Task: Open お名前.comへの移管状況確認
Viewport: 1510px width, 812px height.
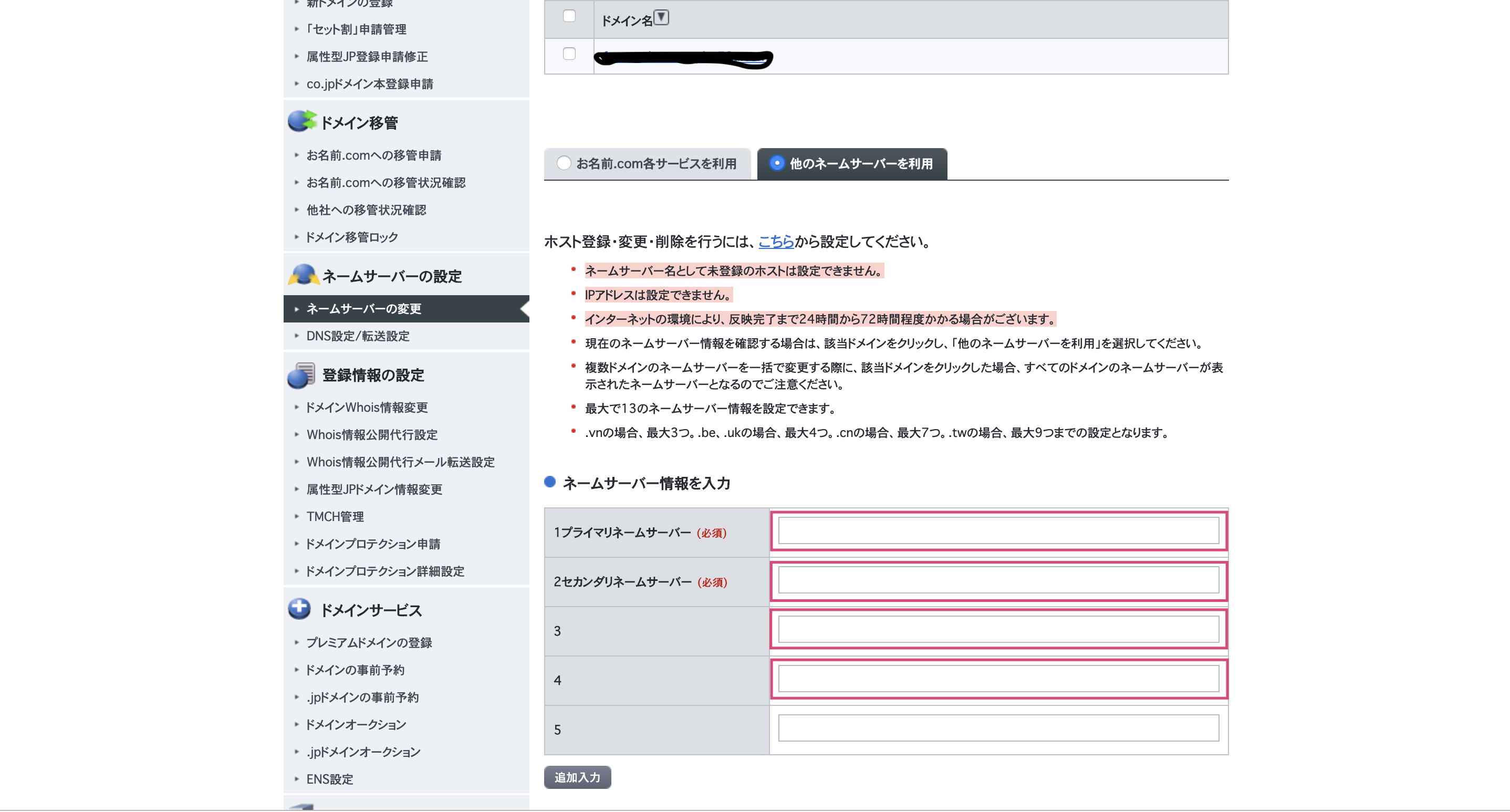Action: click(x=386, y=183)
